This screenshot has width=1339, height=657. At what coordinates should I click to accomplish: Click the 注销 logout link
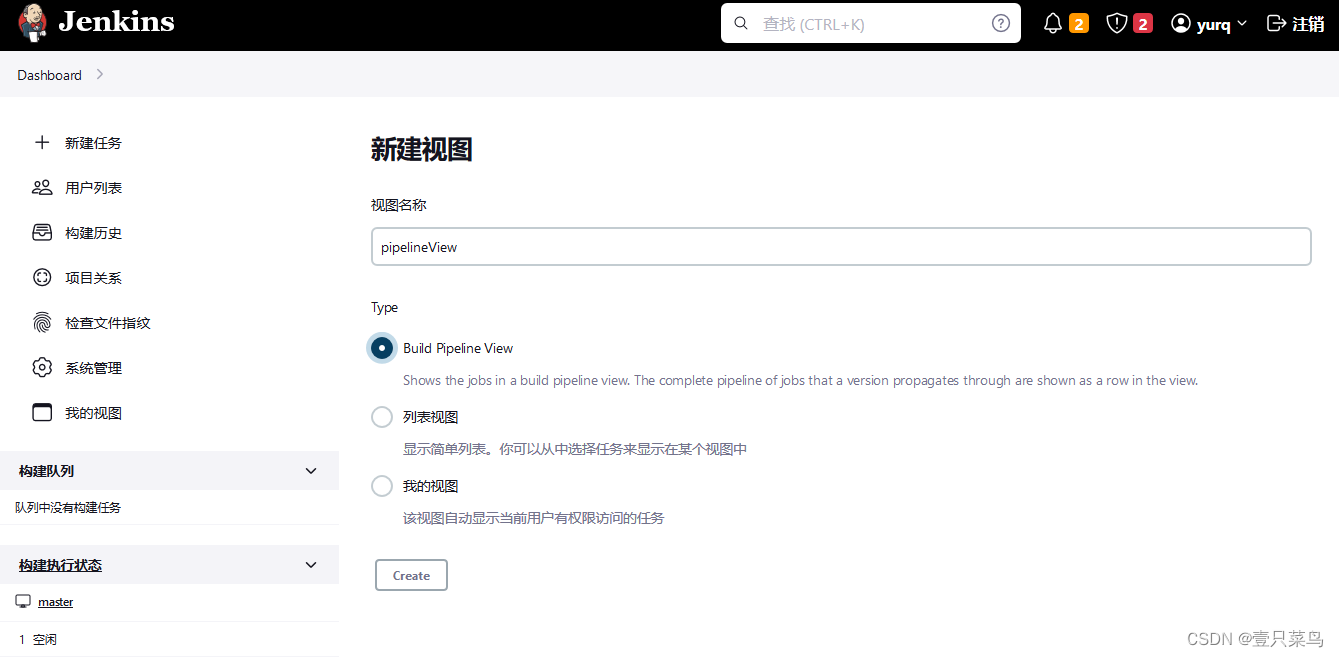1308,24
